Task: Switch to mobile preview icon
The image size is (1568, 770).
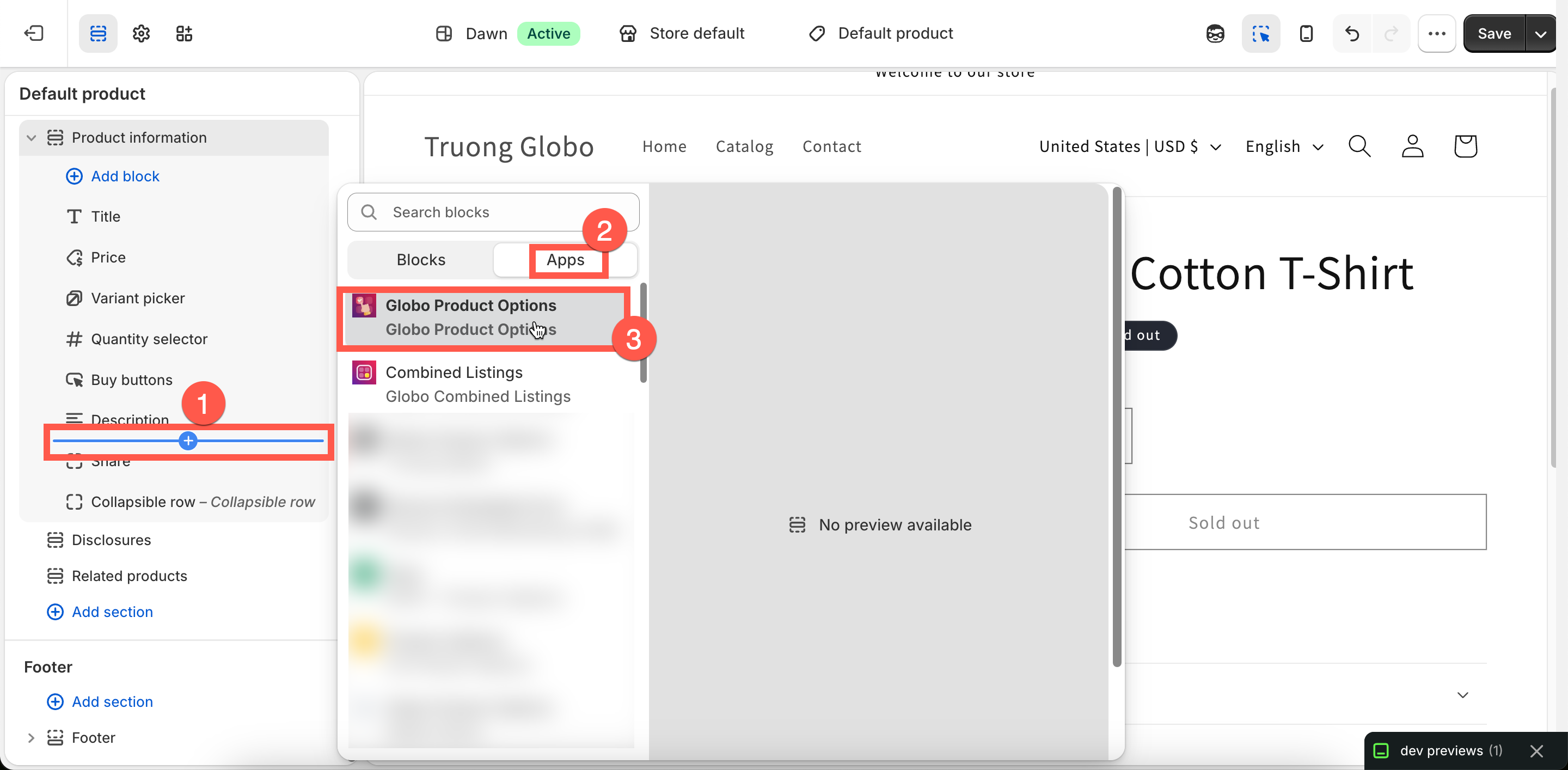Action: pos(1306,33)
